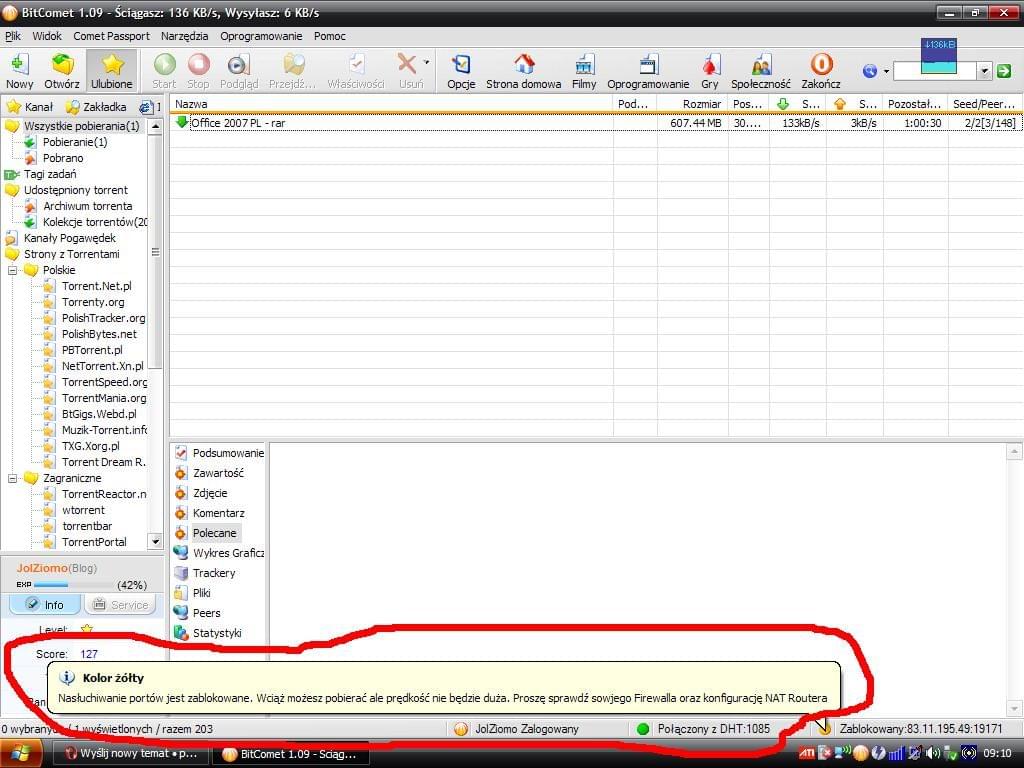Screen dimensions: 1024x768
Task: Click the Usuń delete icon
Action: point(409,71)
